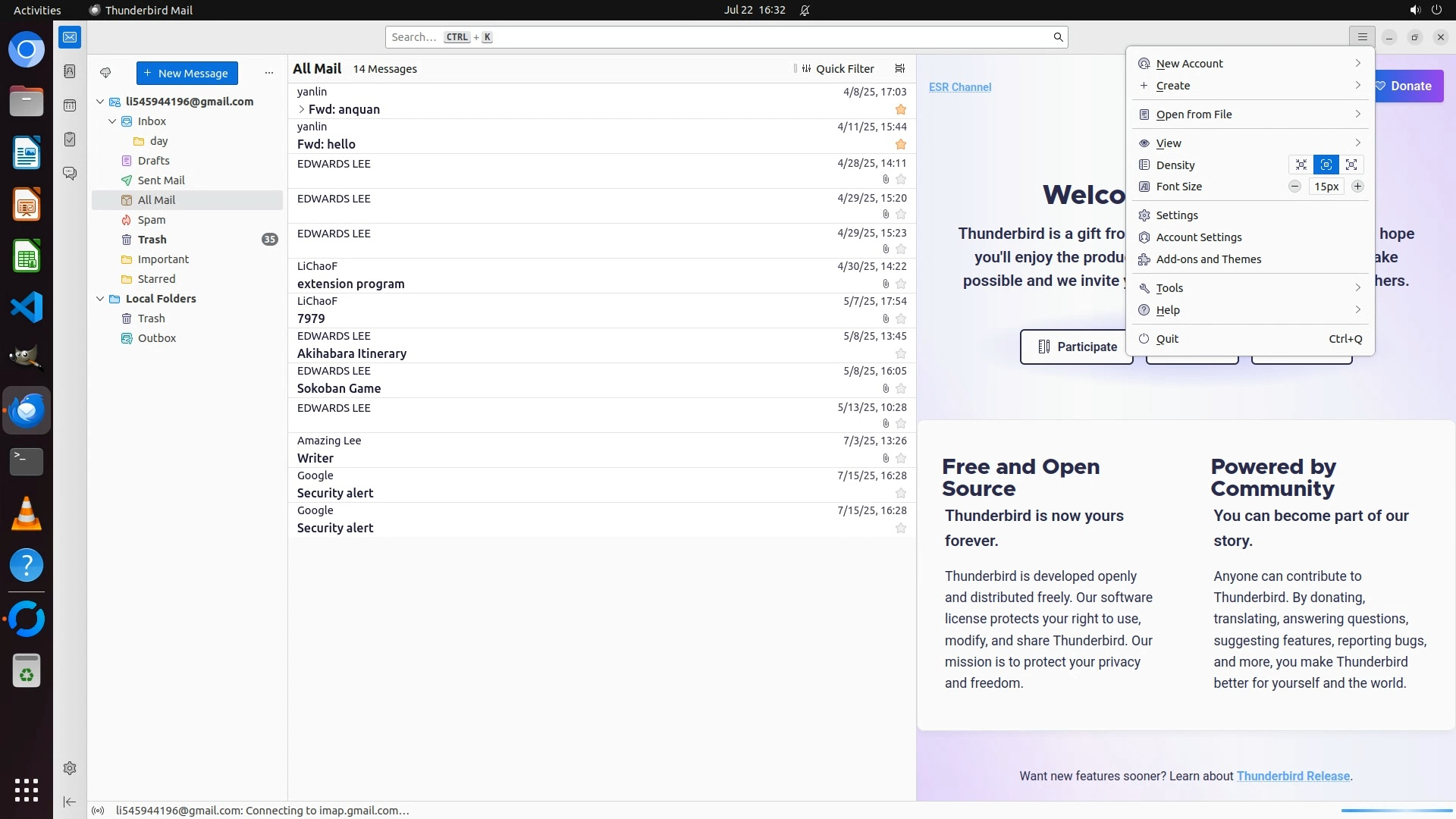
Task: Open Add-ons and Themes menu entry
Action: tap(1208, 259)
